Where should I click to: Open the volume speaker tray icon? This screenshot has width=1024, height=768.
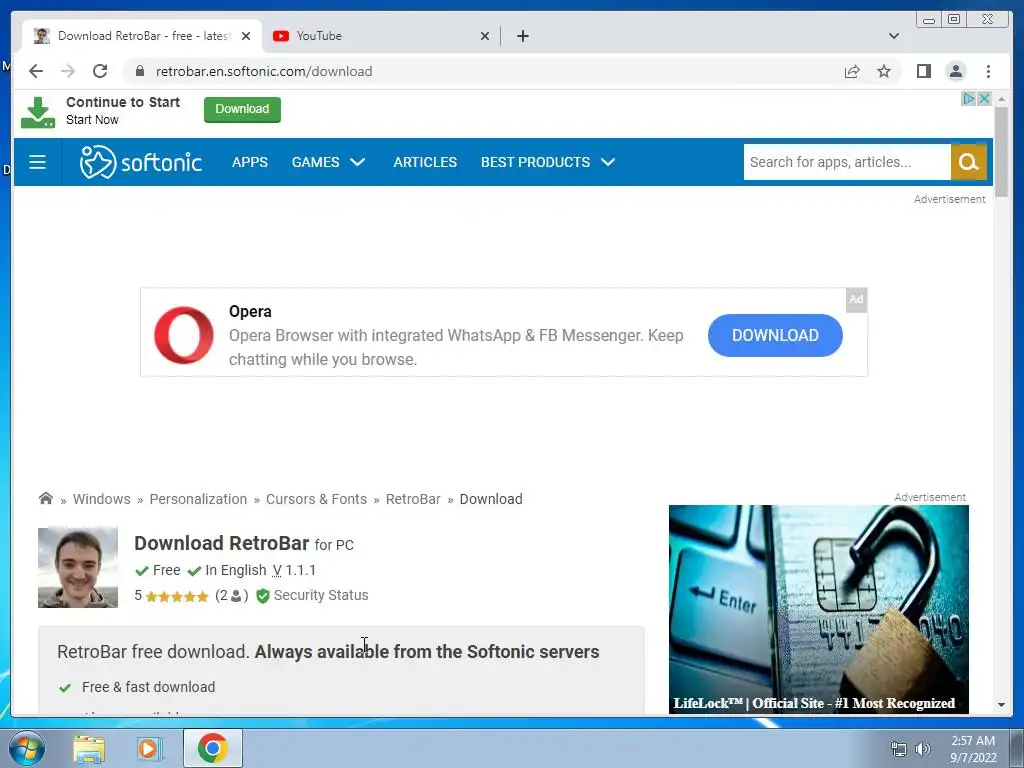[922, 749]
